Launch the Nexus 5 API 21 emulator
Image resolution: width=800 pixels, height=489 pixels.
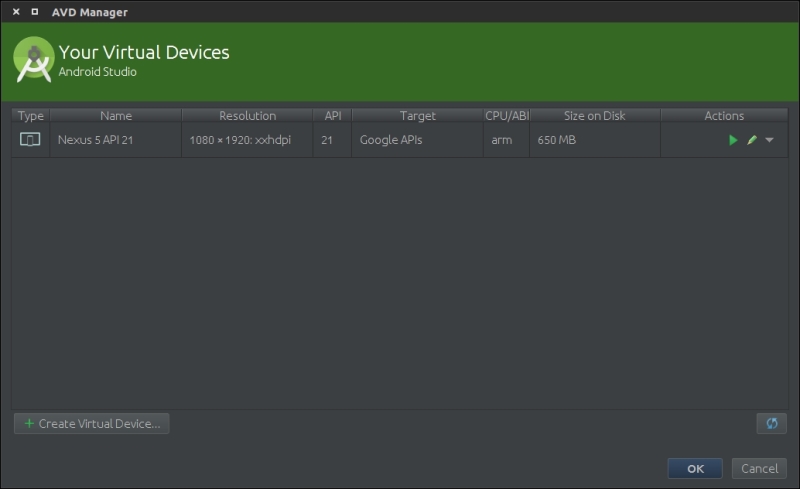733,140
